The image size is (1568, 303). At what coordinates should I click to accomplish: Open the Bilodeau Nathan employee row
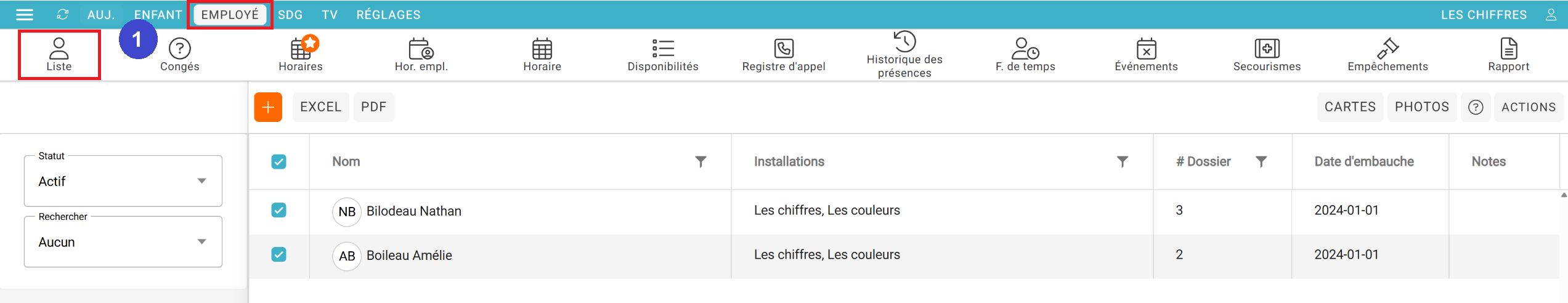[x=413, y=211]
